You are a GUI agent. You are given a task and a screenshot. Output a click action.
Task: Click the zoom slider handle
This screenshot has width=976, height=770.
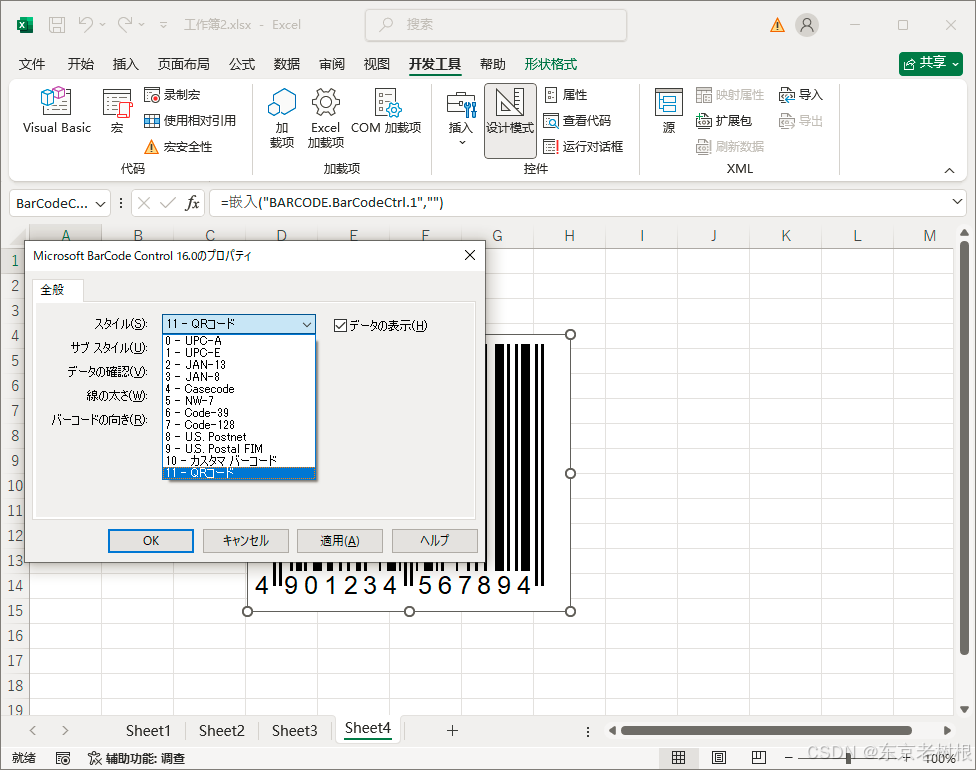tap(848, 758)
